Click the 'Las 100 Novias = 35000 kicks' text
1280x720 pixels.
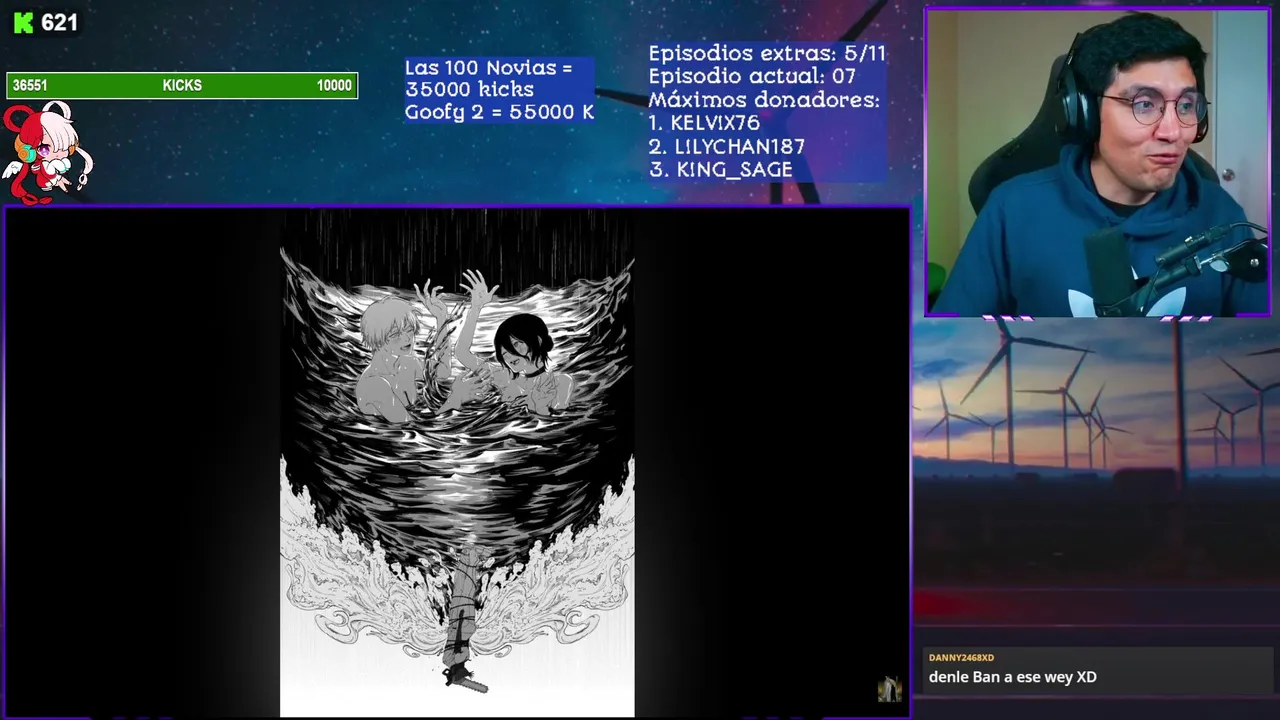tap(489, 78)
